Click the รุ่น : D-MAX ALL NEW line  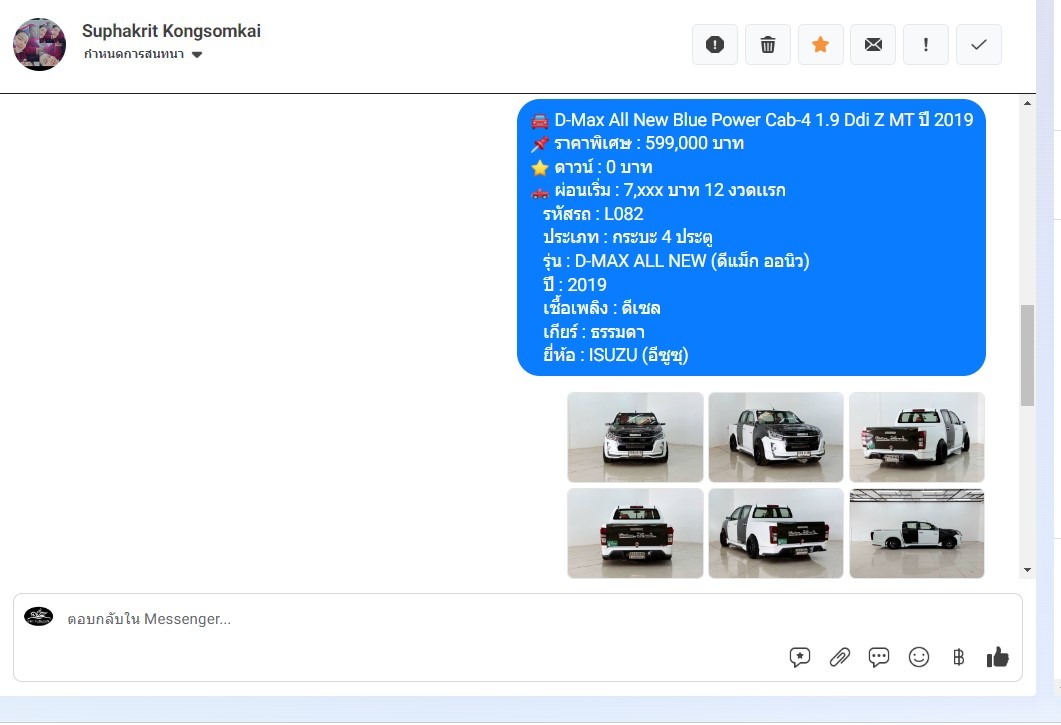tap(676, 261)
